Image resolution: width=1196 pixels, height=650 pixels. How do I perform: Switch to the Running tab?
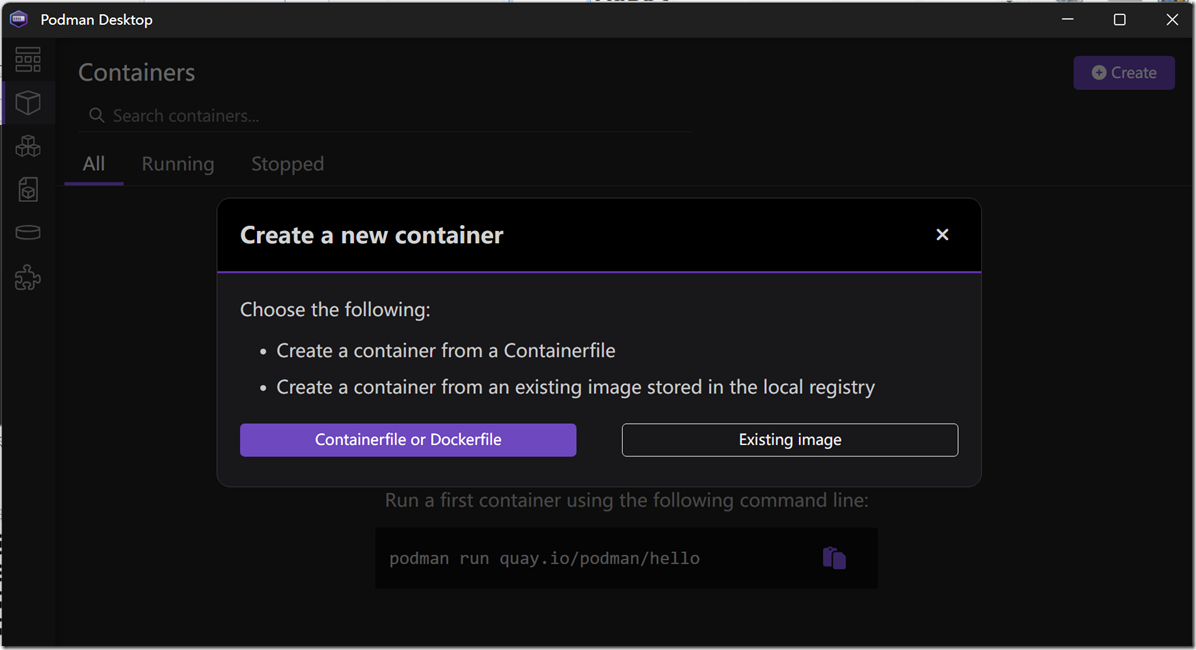(178, 164)
